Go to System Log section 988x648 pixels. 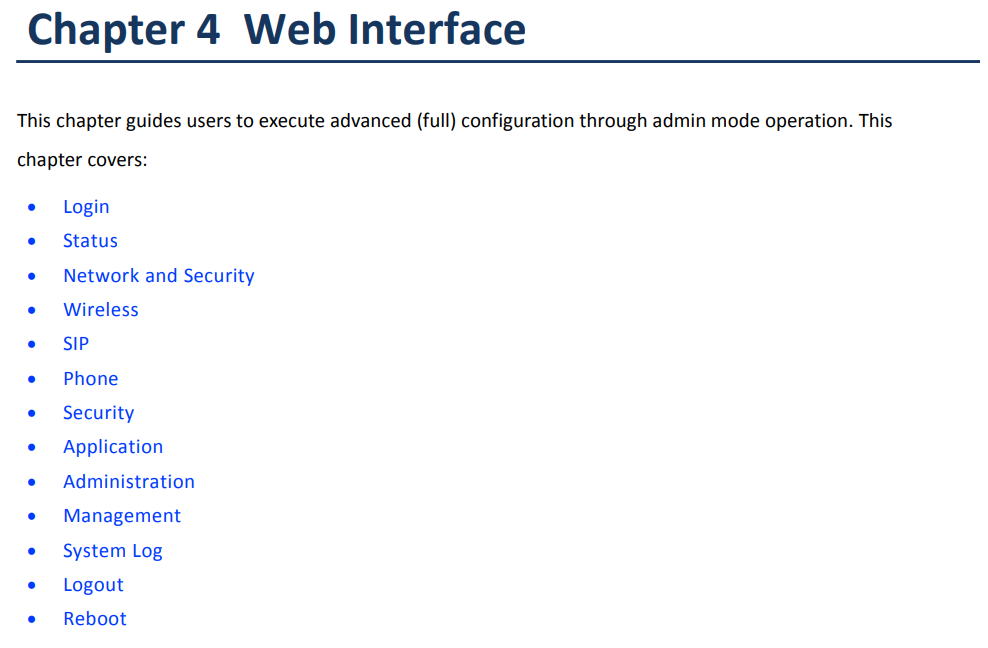(x=113, y=550)
